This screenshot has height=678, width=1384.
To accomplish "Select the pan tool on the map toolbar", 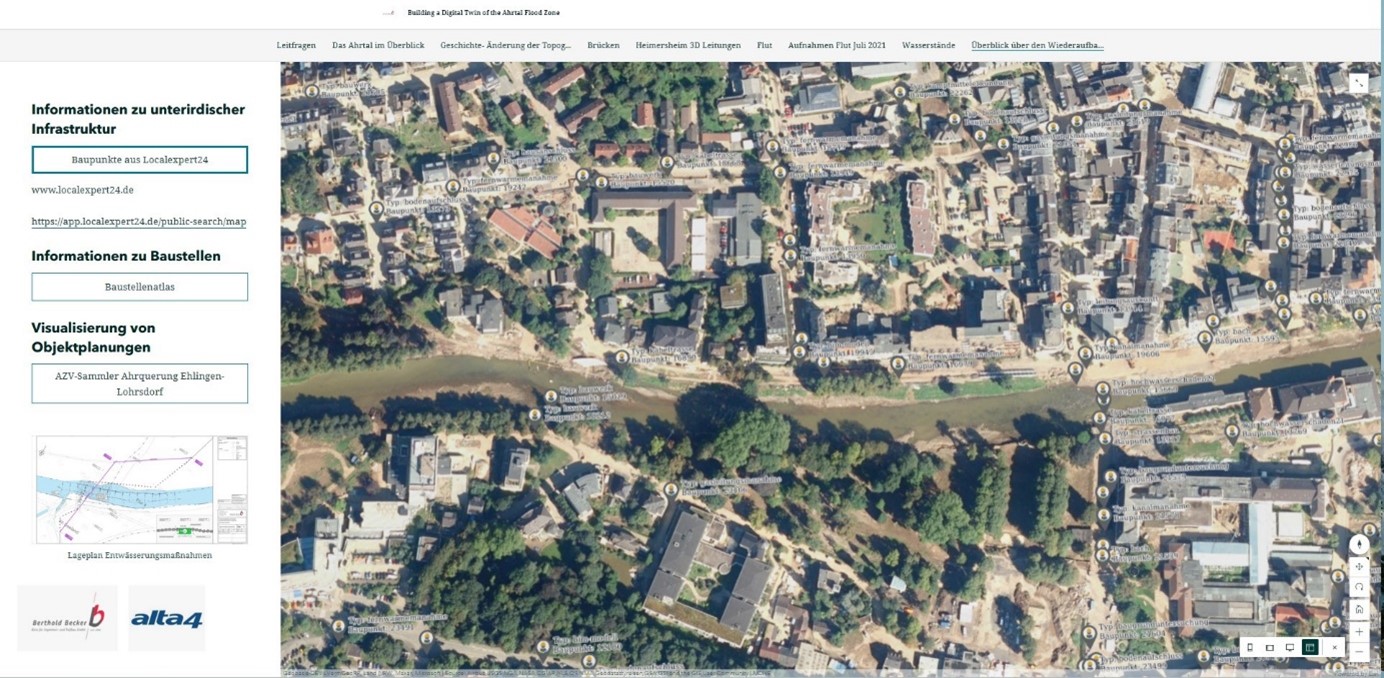I will tap(1358, 565).
